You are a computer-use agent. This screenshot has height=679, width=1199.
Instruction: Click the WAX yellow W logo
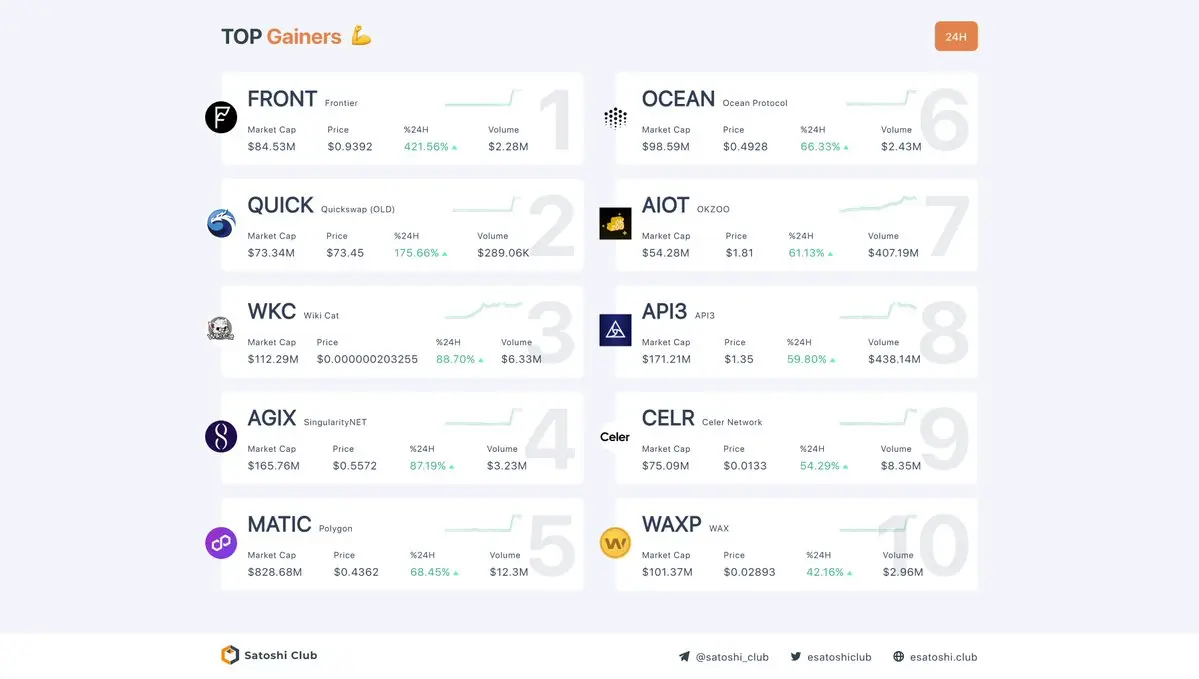(x=616, y=543)
